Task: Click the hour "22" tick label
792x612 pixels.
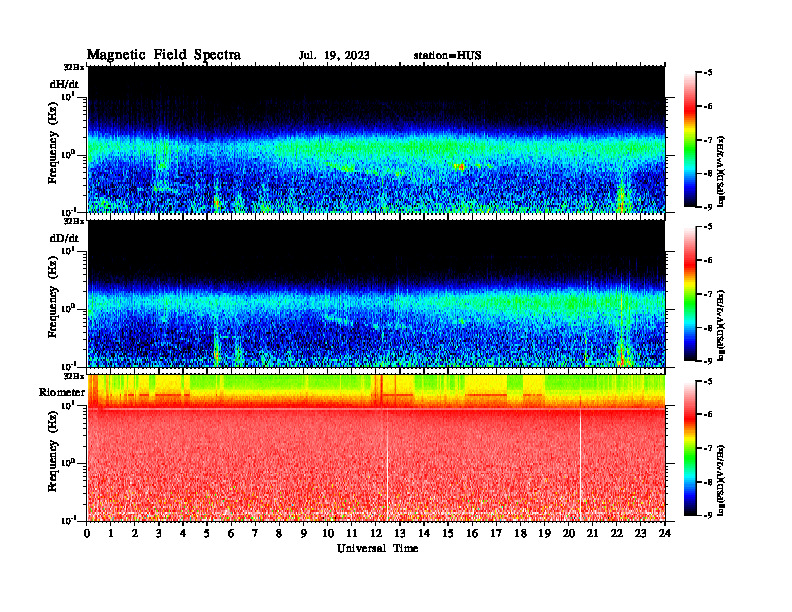Action: pyautogui.click(x=617, y=533)
